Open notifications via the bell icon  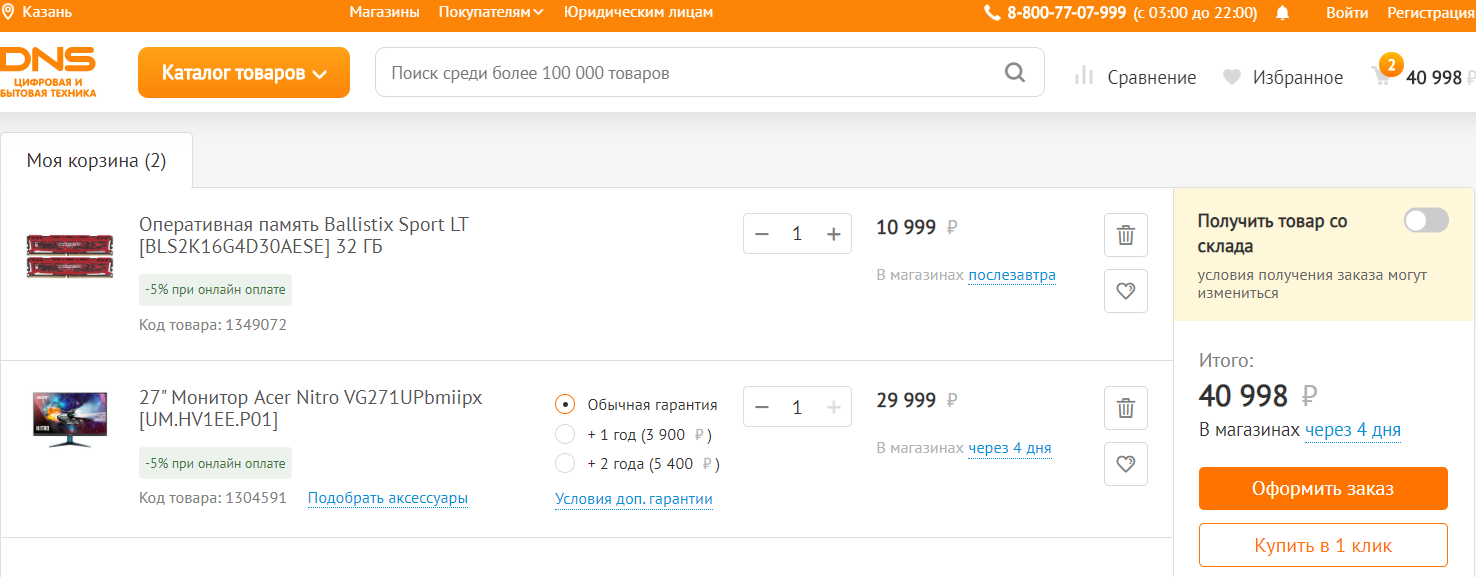click(1283, 13)
